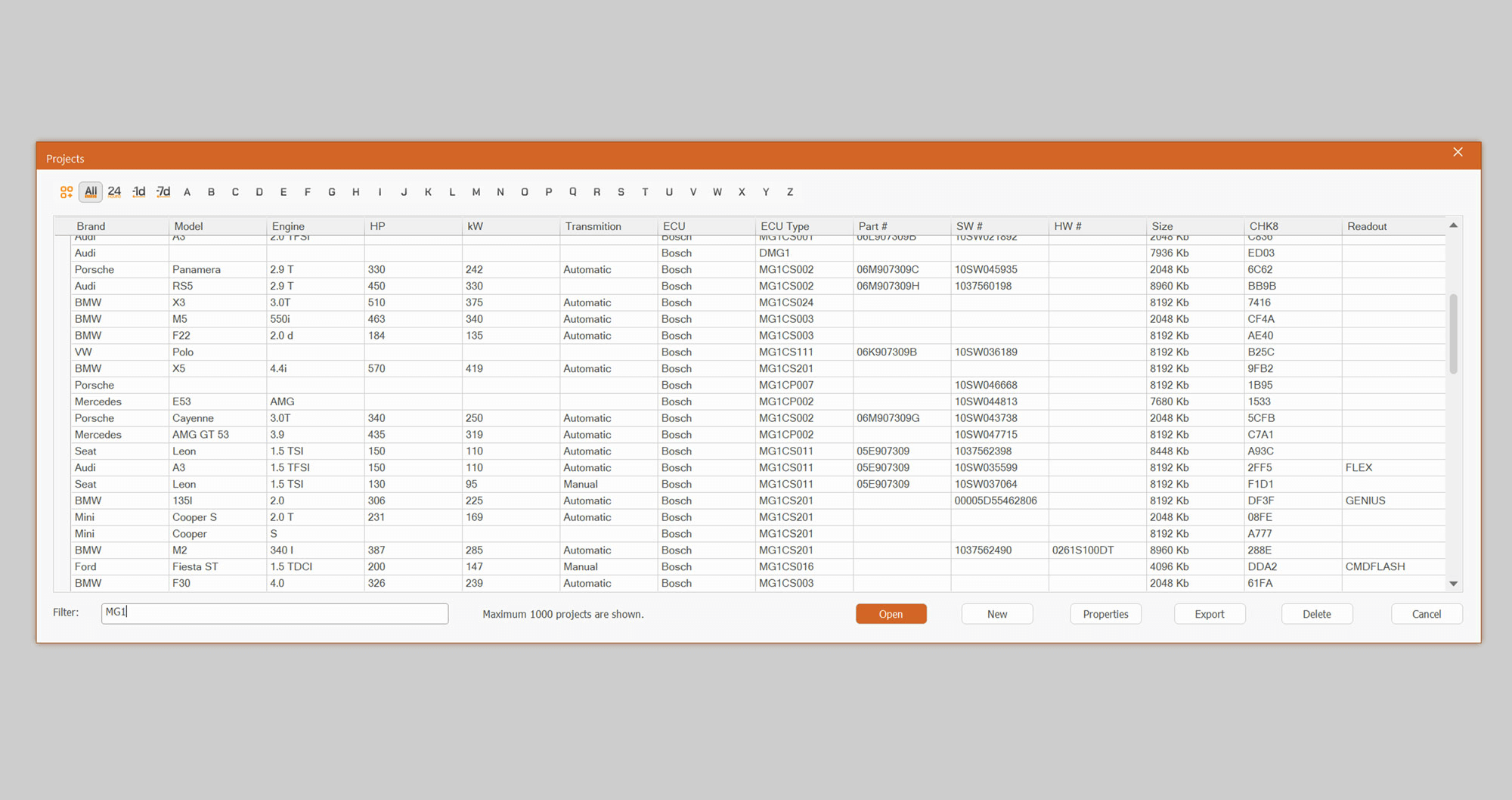Select the Porsche Panamera row

point(758,269)
